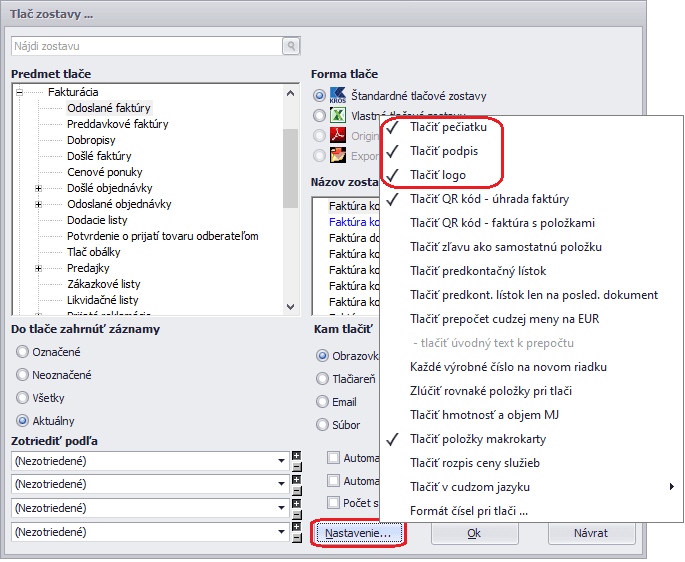Select the Všetky radio button
Viewport: 685px width, 562px height.
(x=23, y=398)
